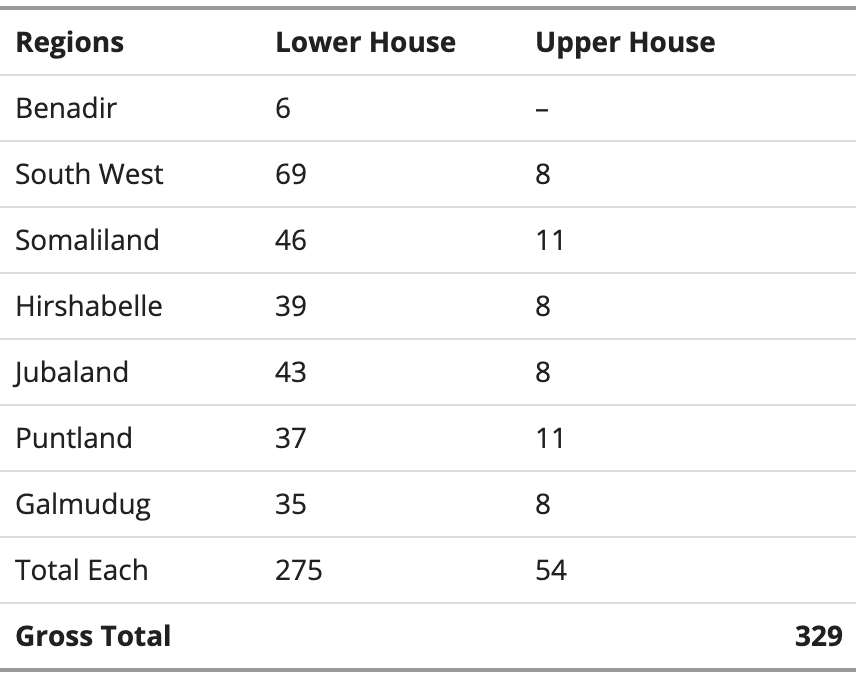Screen dimensions: 856x678
Task: Select South West's Lower House value 69
Action: pos(291,174)
